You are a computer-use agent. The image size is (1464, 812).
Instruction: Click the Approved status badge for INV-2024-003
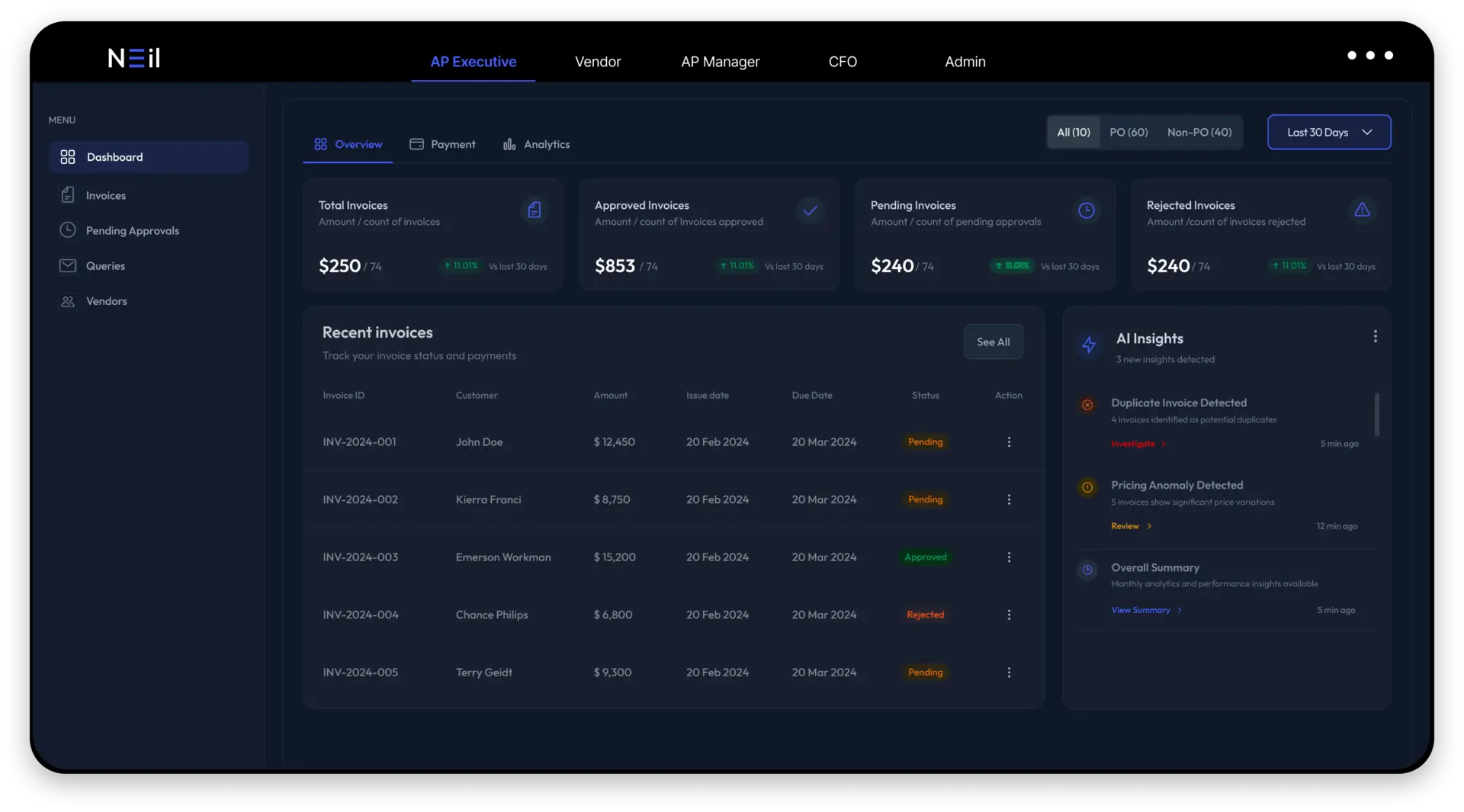tap(925, 557)
